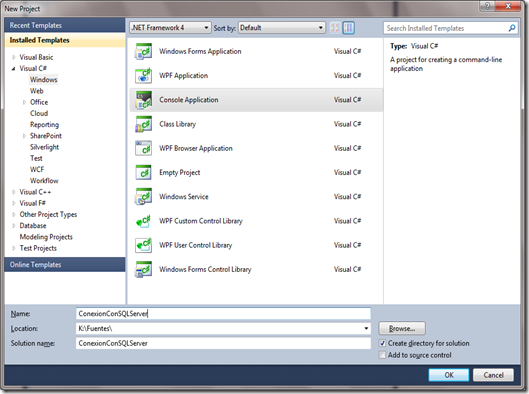Viewport: 529px width, 394px height.
Task: Select Class Library template name
Action: click(x=177, y=124)
